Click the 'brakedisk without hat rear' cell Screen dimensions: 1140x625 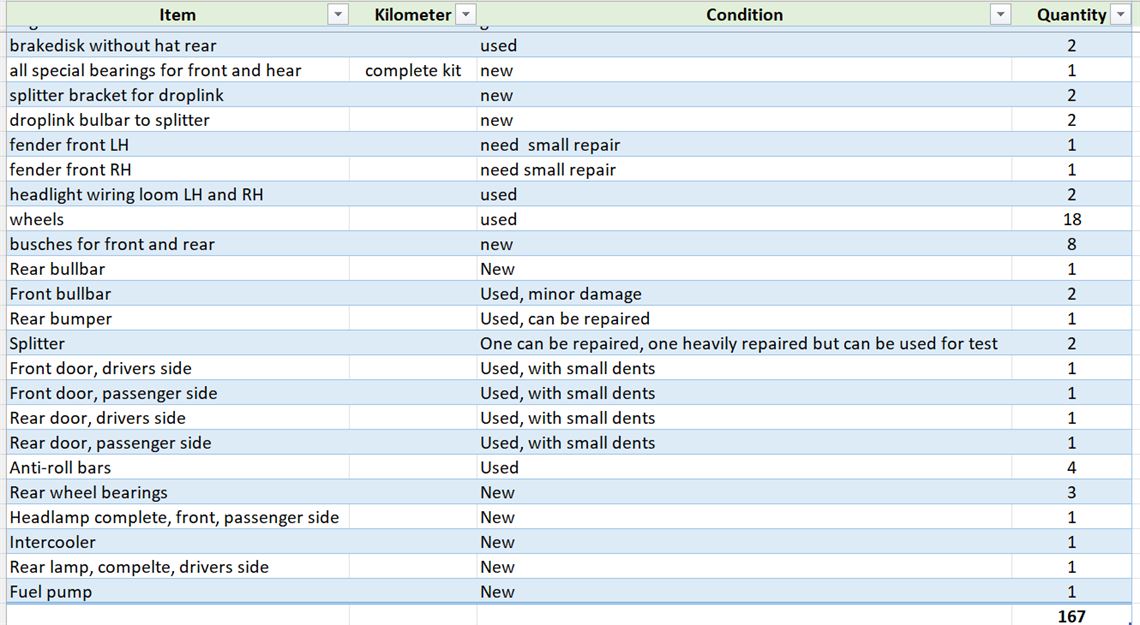coord(113,46)
